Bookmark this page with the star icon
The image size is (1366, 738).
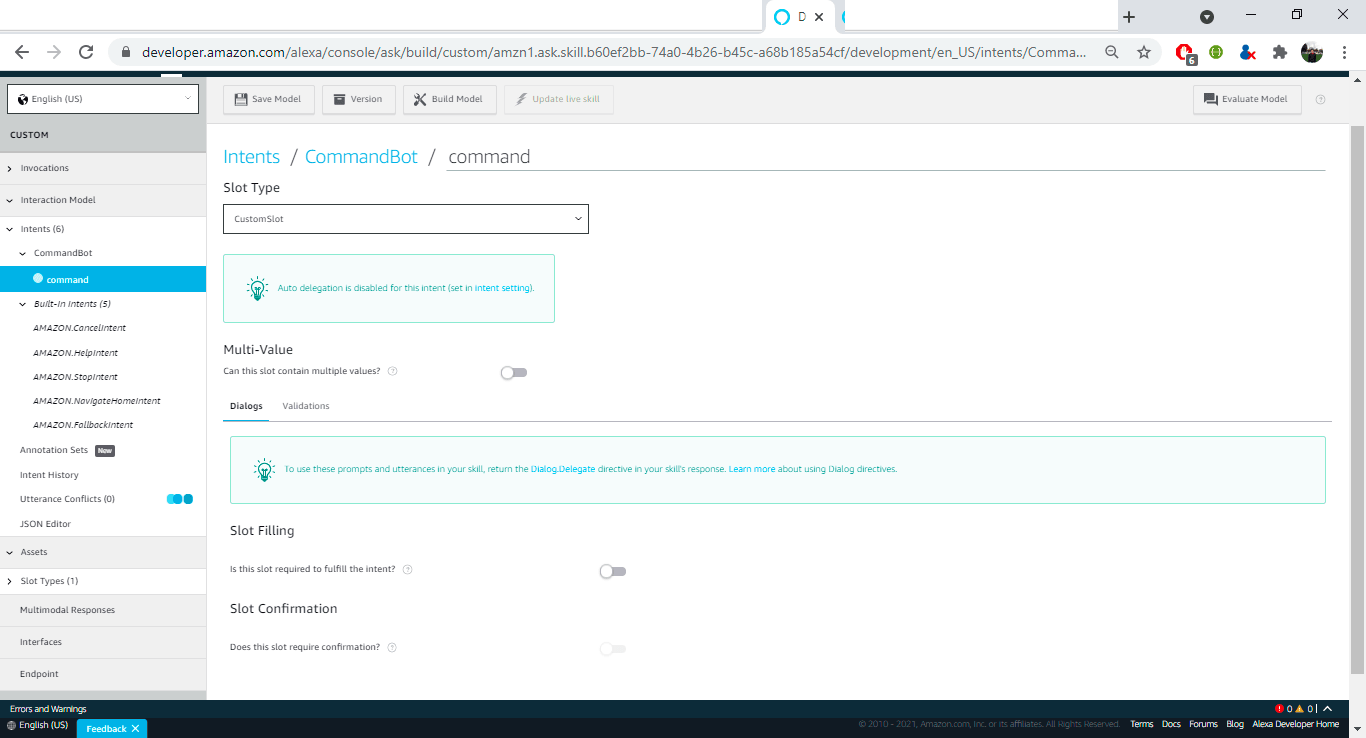coord(1144,52)
